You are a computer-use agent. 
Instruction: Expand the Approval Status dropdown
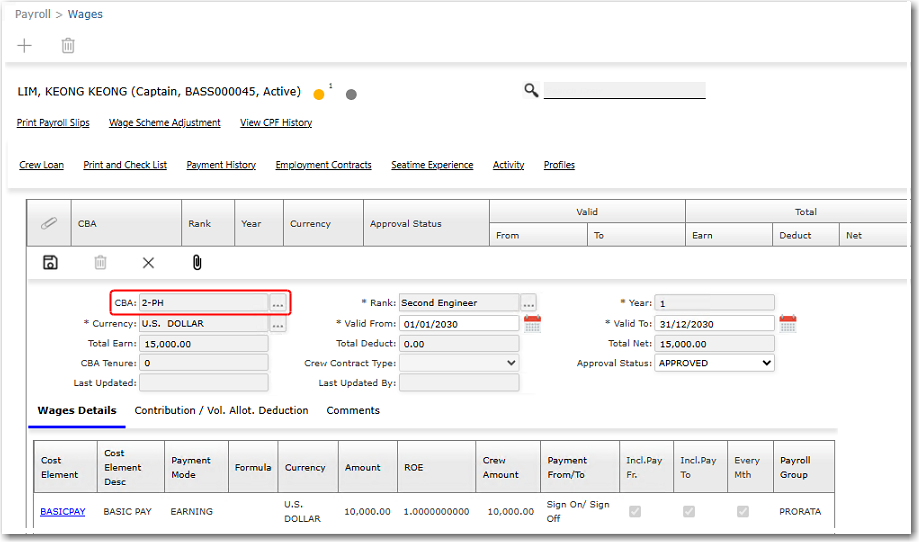tap(714, 363)
